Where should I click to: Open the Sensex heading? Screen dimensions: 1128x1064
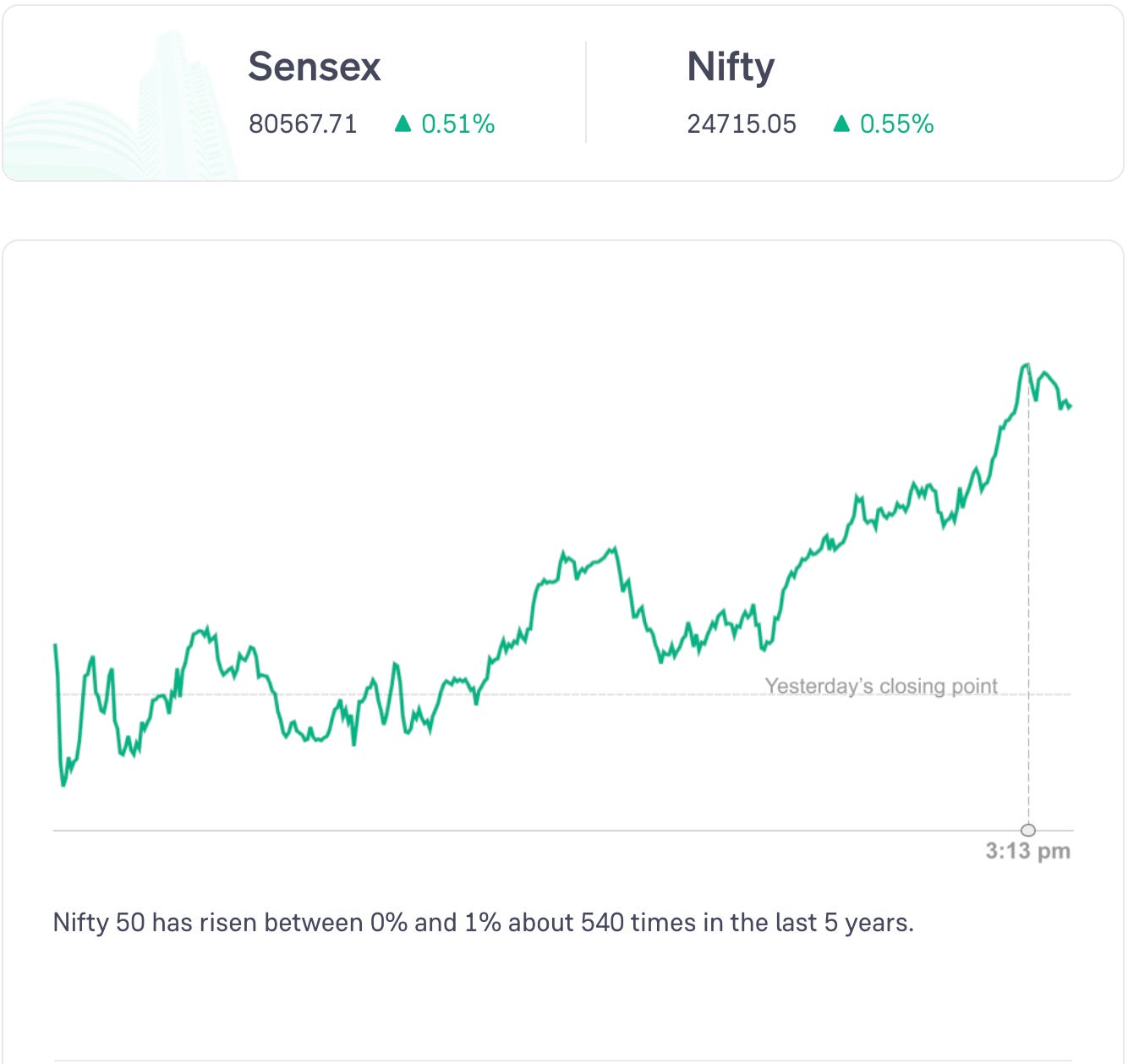coord(314,67)
